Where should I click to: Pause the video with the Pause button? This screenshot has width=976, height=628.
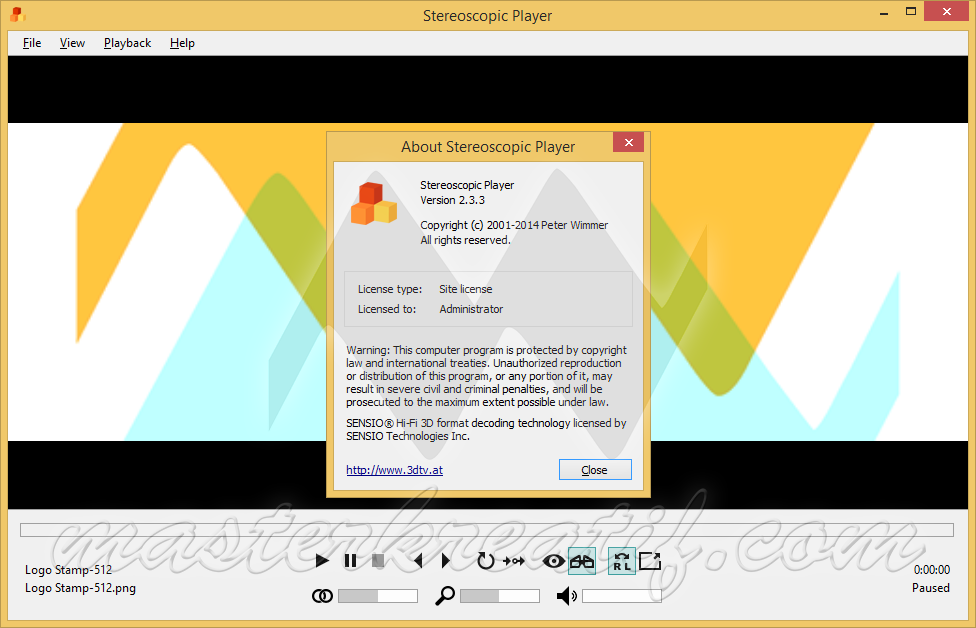[350, 561]
